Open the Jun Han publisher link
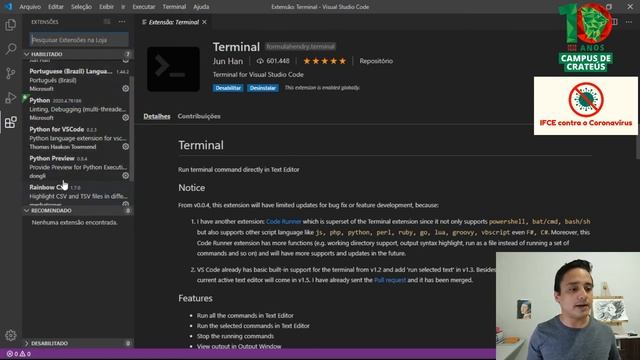640x360 pixels. tap(228, 61)
